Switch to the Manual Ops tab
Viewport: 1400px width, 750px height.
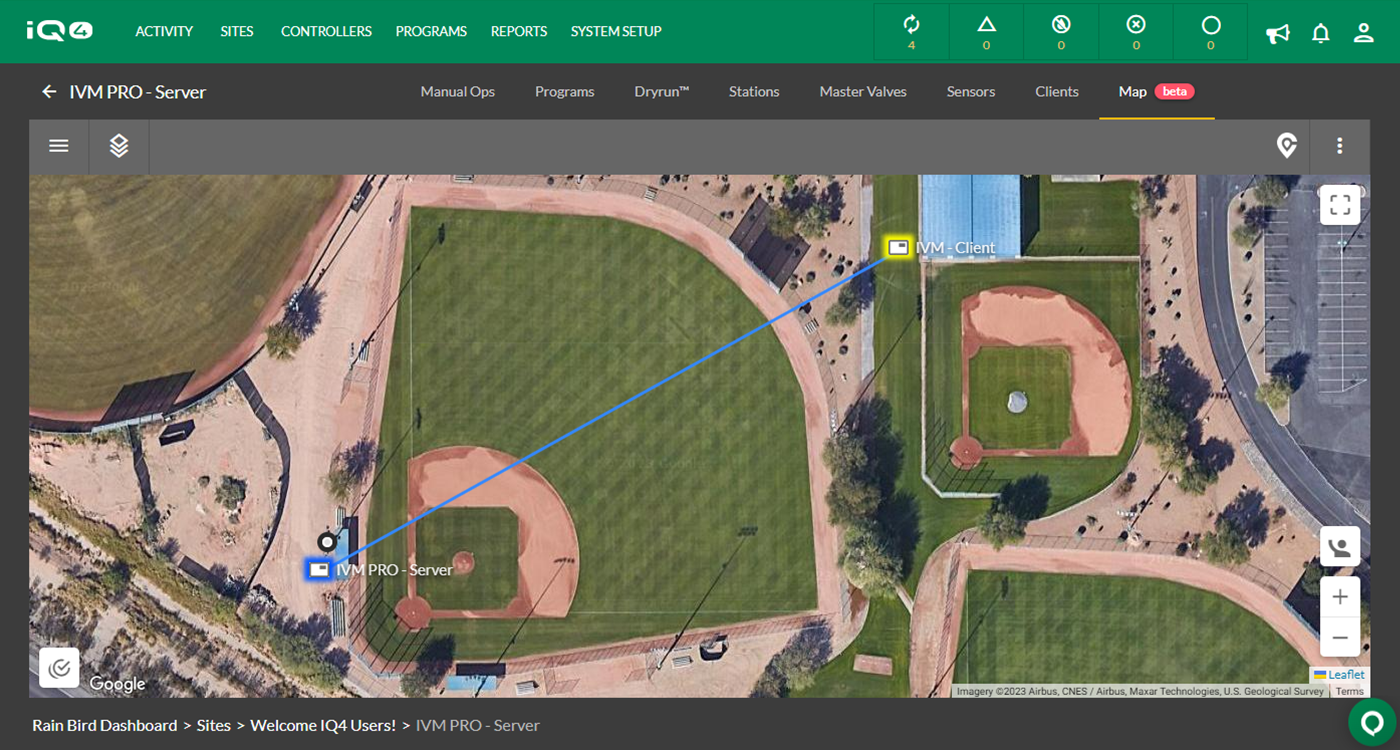[458, 92]
